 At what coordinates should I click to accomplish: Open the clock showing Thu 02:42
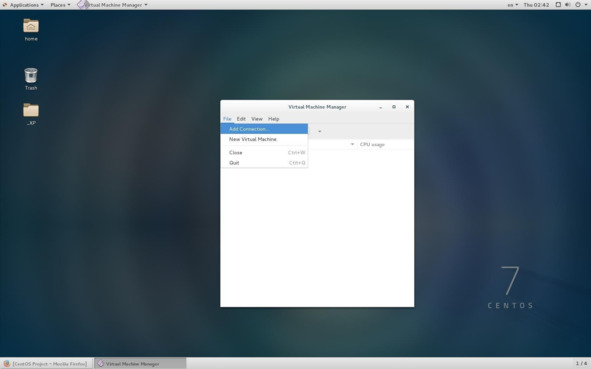pos(536,5)
